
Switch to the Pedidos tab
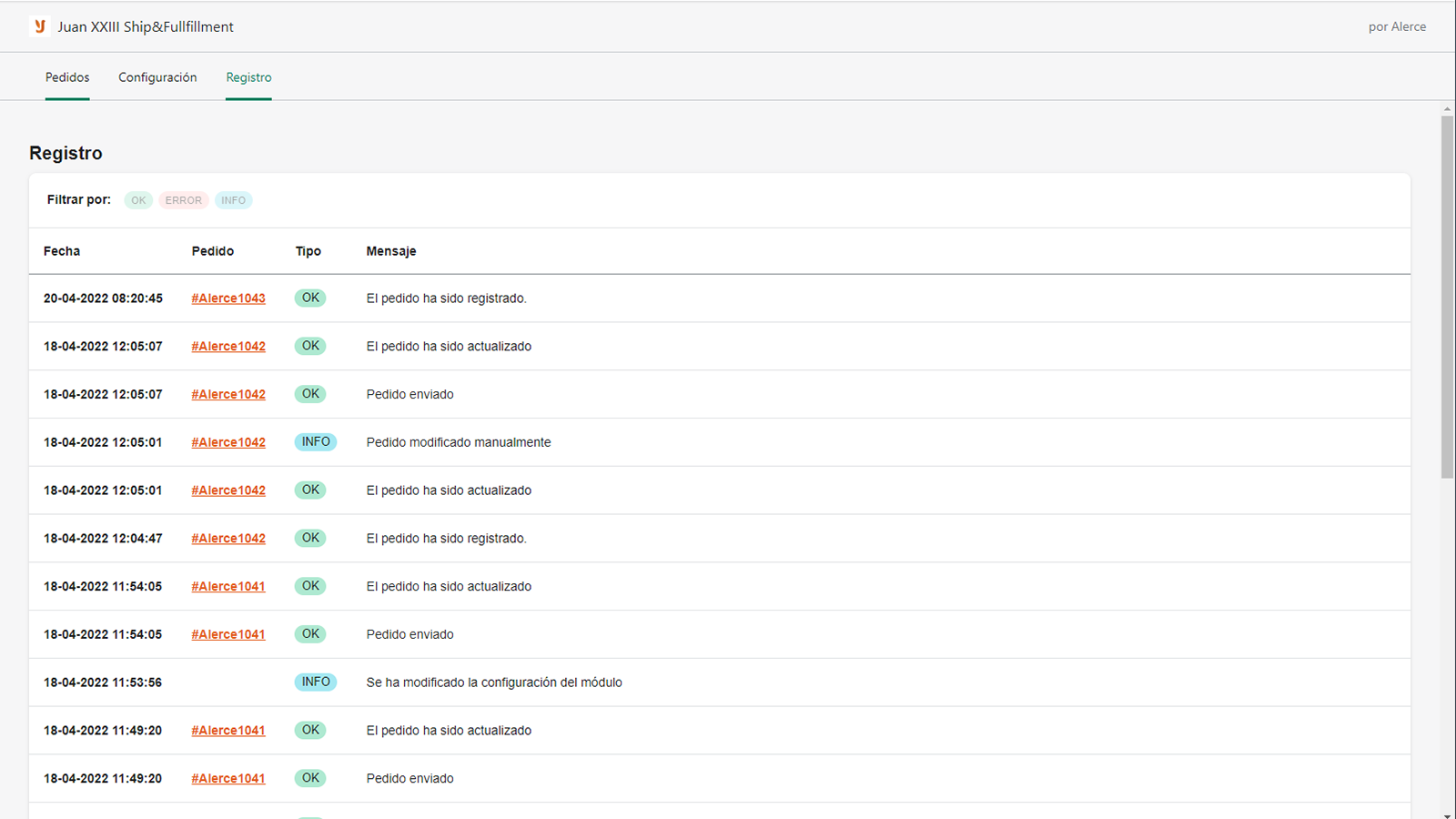click(x=67, y=77)
